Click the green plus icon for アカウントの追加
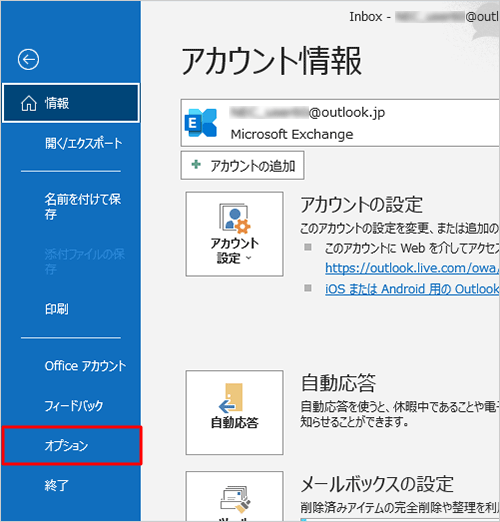 pos(196,164)
